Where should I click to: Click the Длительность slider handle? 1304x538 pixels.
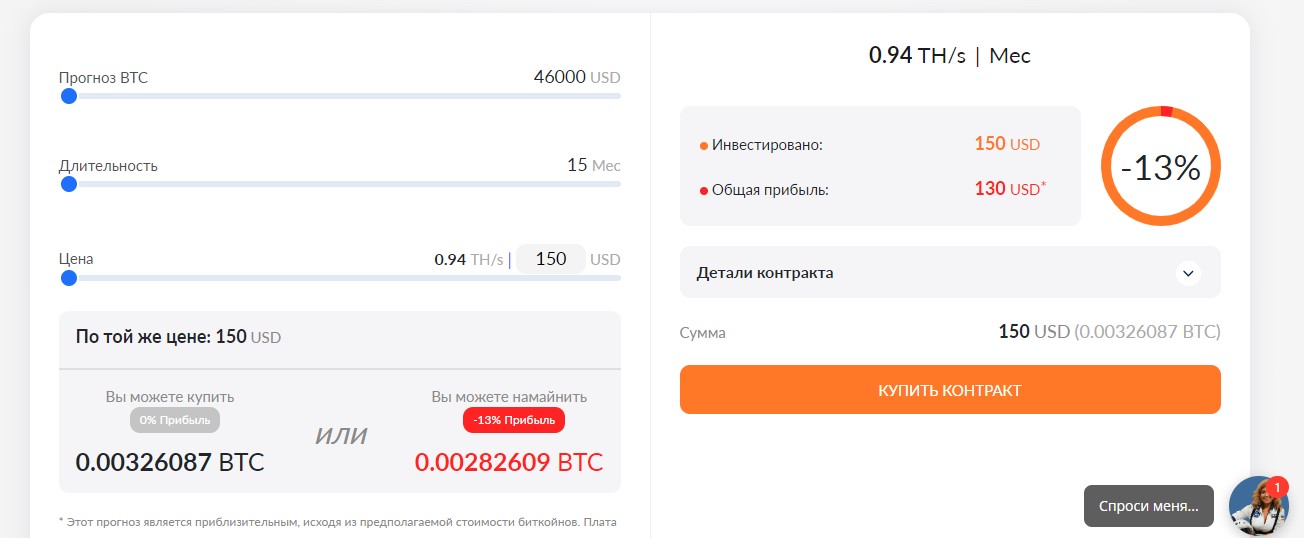pos(68,184)
